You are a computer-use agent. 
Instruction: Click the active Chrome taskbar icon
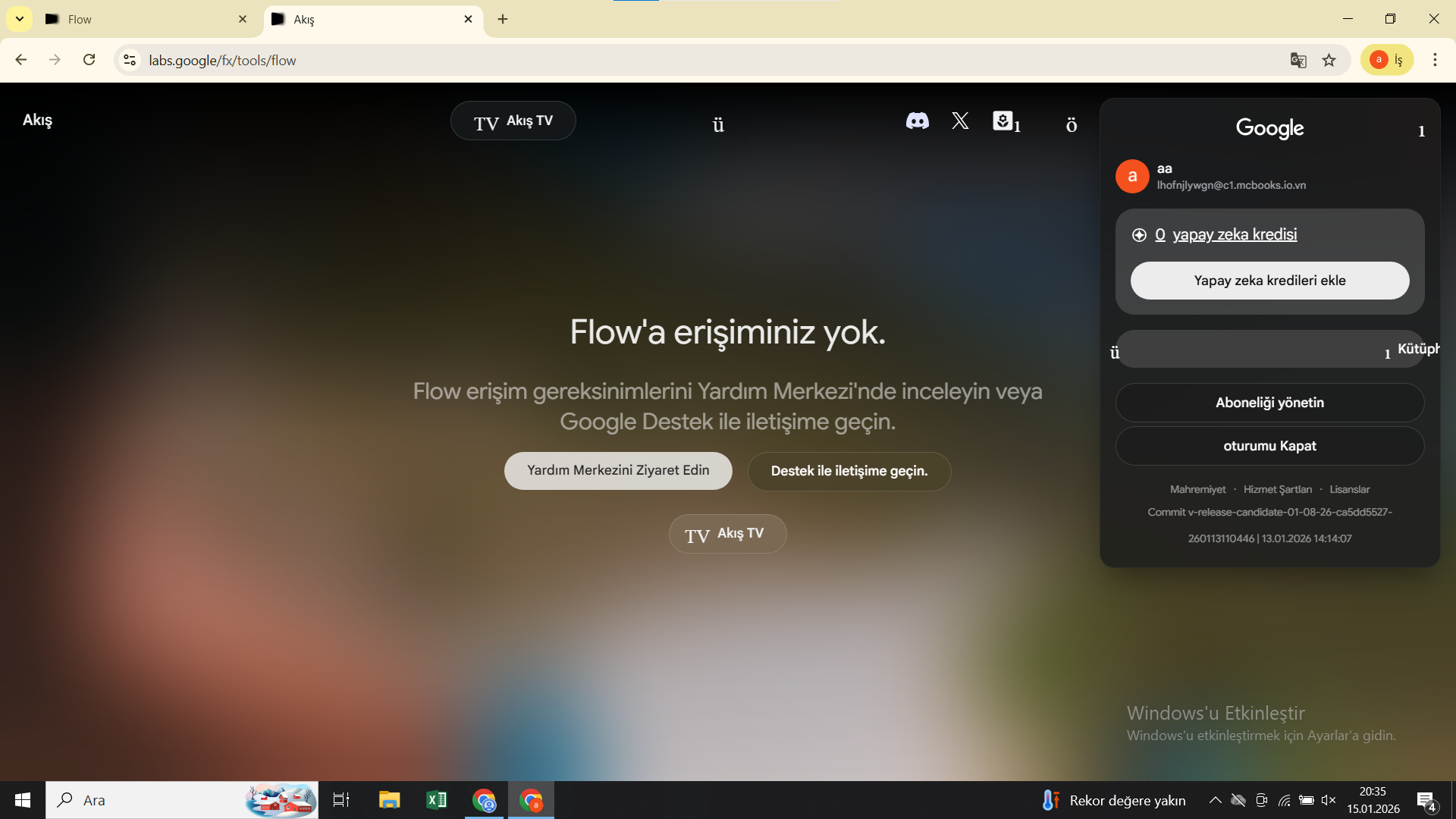531,800
